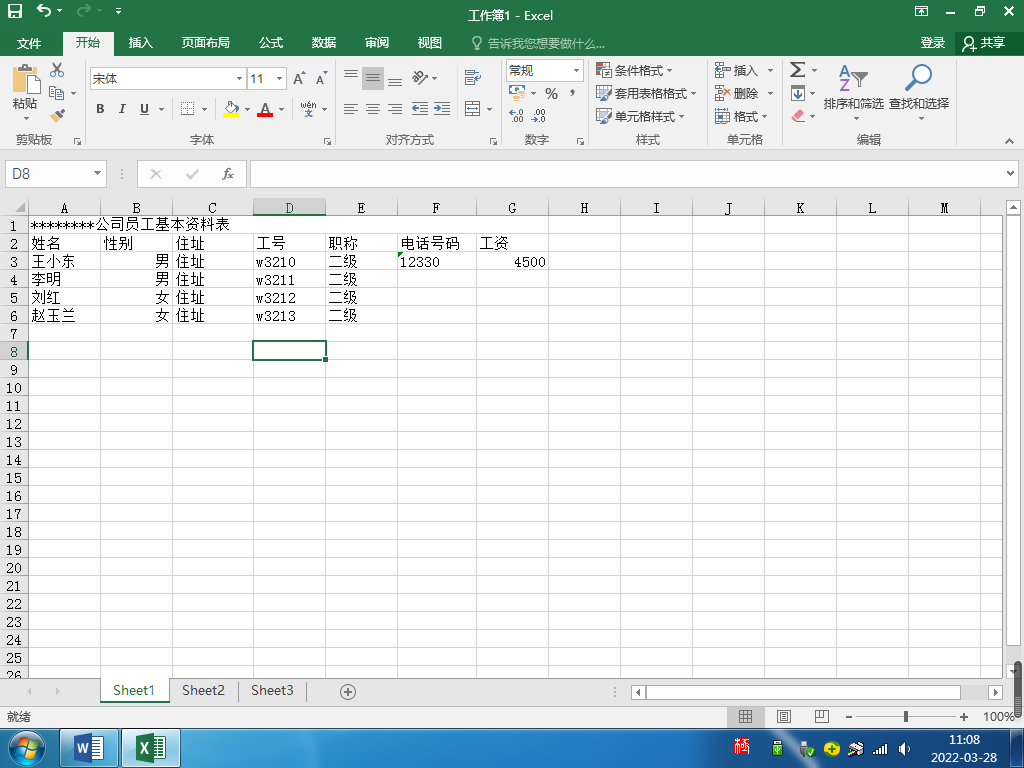
Task: Increase decimal places
Action: click(517, 116)
